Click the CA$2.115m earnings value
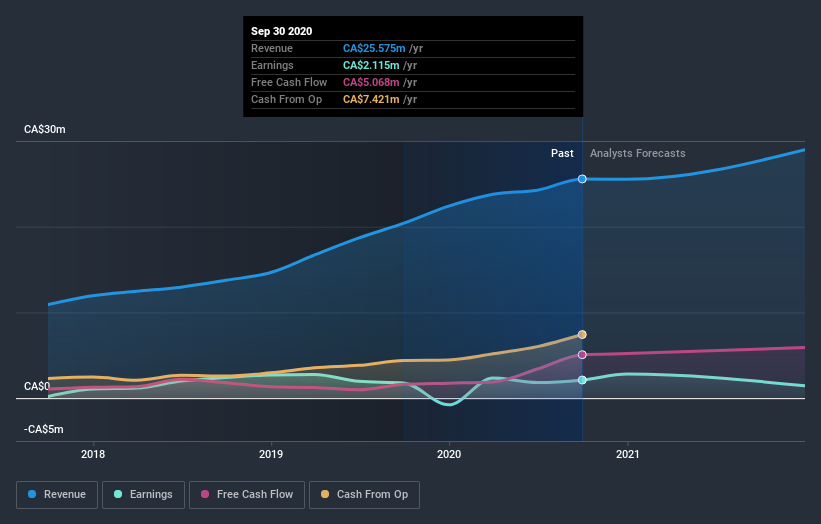Screen dimensions: 821x524 371,65
